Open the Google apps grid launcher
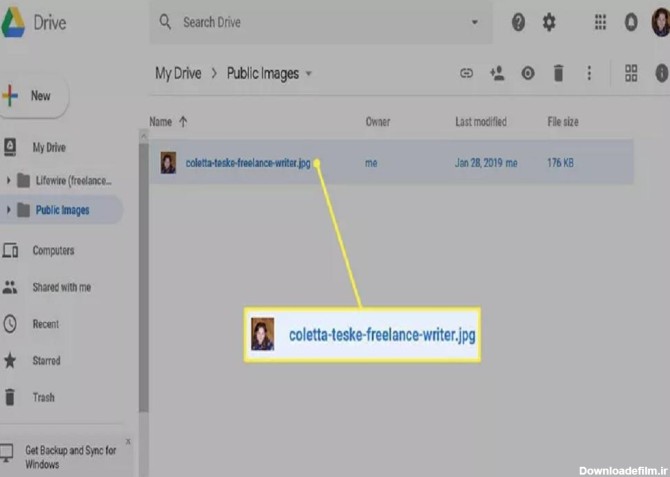Image resolution: width=670 pixels, height=477 pixels. [x=600, y=22]
